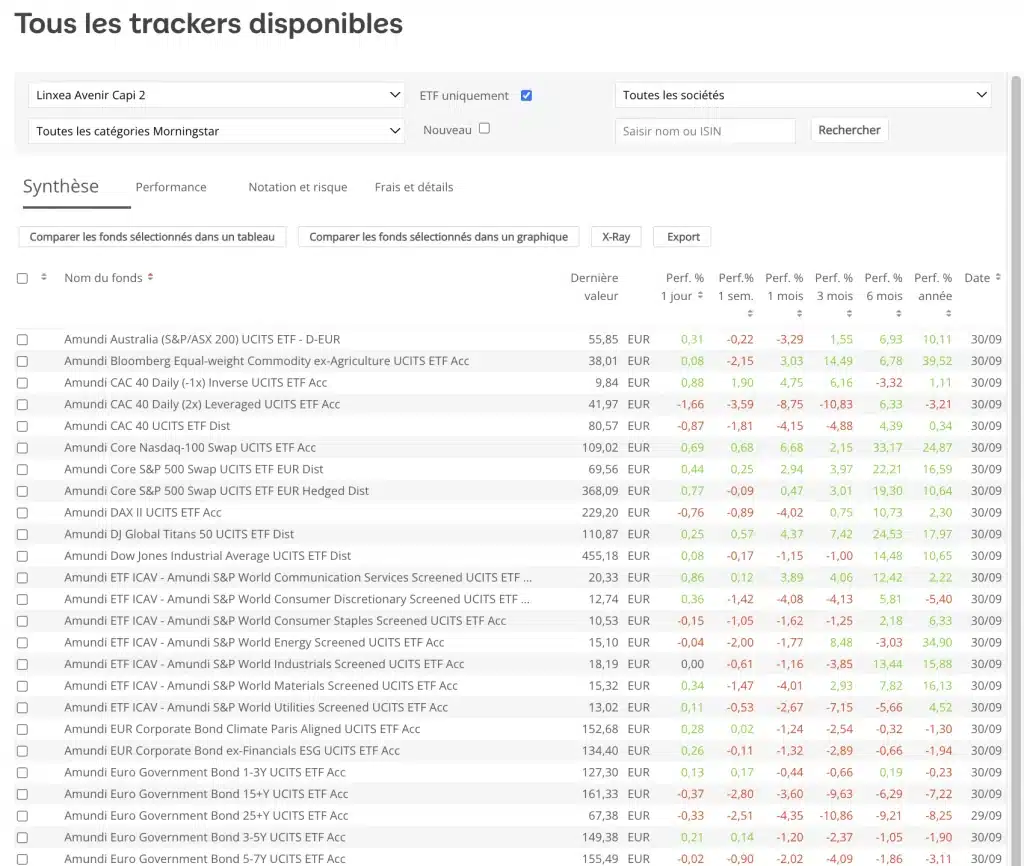Sort by Perf. % 1 jour arrows
Image resolution: width=1024 pixels, height=866 pixels.
(700, 295)
